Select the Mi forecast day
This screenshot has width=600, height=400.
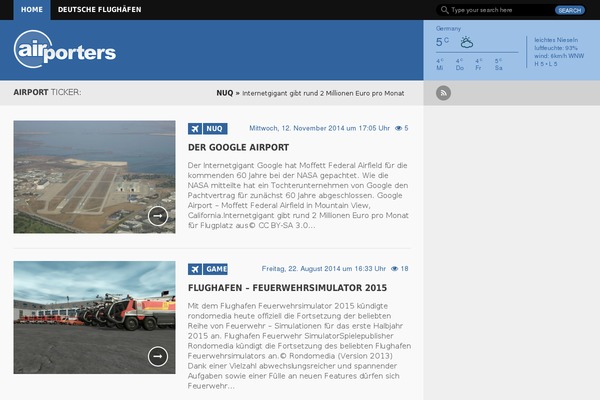point(440,64)
